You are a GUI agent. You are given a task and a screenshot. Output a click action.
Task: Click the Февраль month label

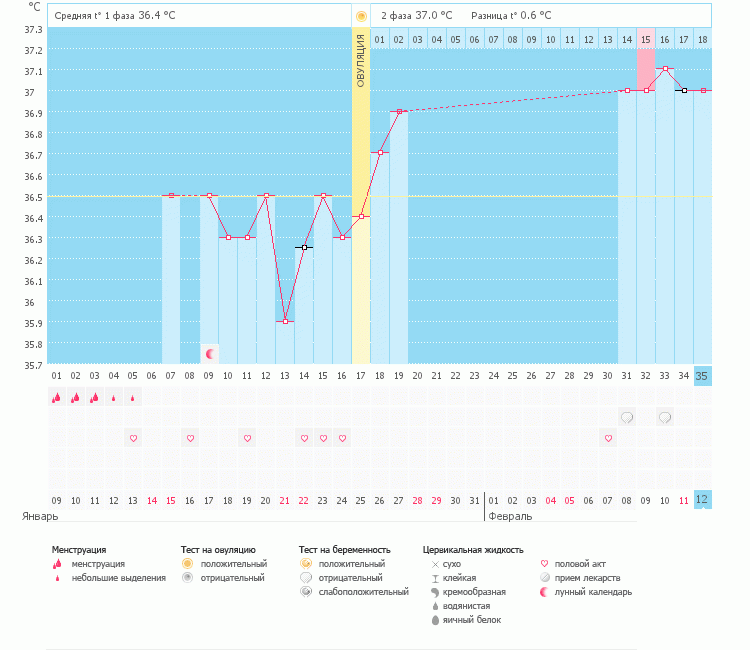[510, 517]
